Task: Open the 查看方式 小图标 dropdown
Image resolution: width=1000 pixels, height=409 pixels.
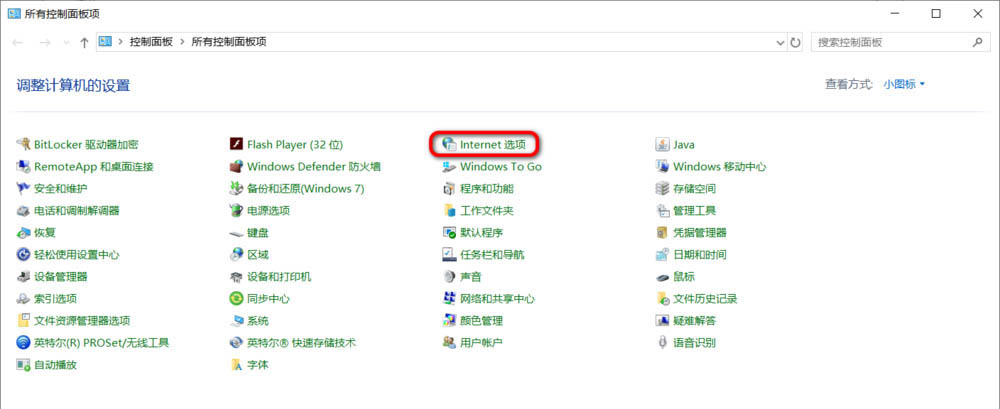Action: (904, 85)
